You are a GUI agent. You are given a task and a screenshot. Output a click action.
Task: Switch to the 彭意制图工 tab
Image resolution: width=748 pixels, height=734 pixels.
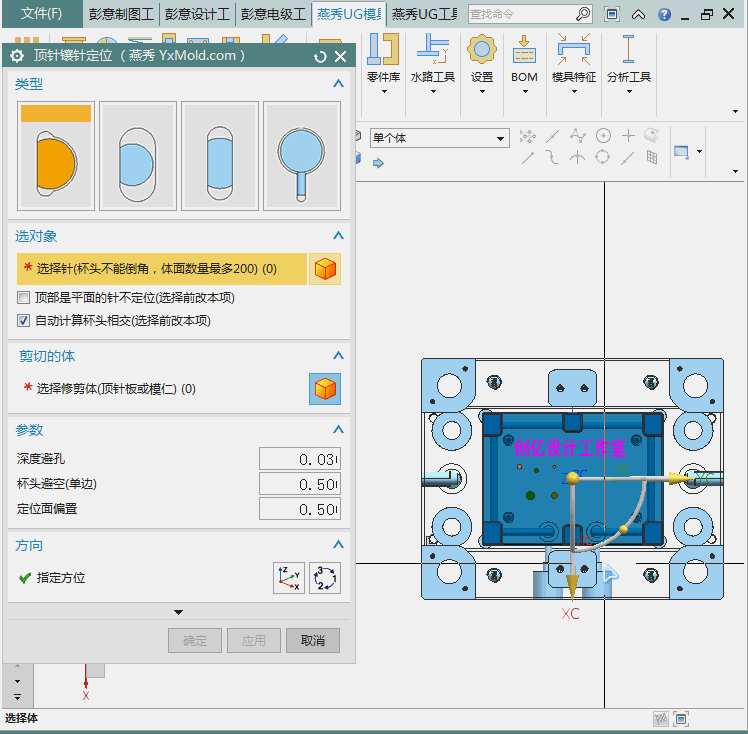click(x=121, y=14)
